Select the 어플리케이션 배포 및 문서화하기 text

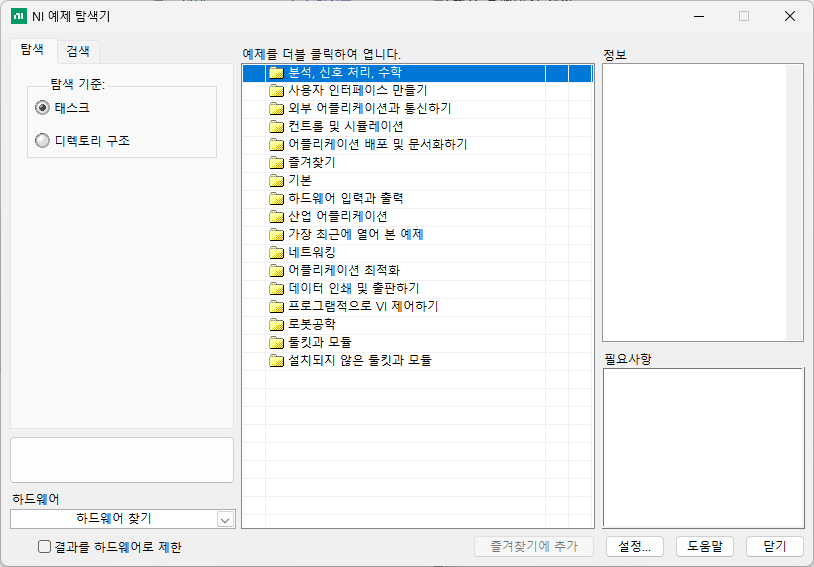(x=378, y=144)
